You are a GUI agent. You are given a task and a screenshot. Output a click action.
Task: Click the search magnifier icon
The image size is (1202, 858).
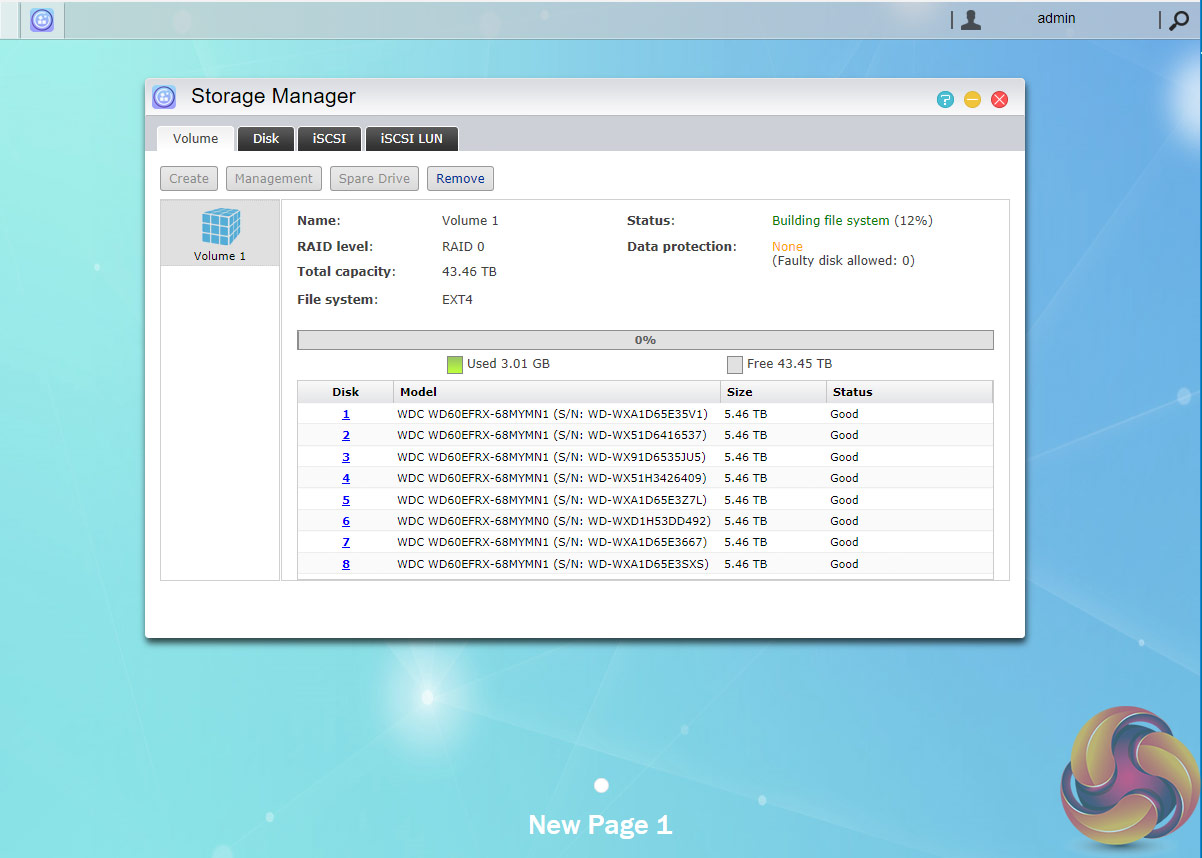[x=1179, y=20]
